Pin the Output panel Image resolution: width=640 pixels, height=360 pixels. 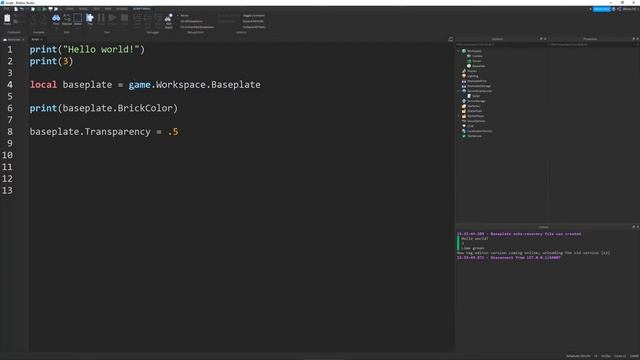(x=633, y=227)
